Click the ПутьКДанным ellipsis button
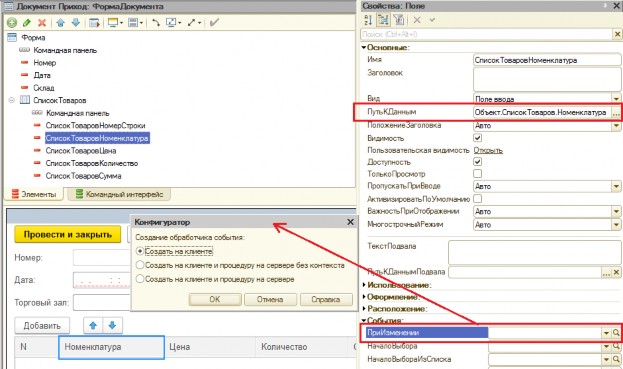 click(616, 112)
